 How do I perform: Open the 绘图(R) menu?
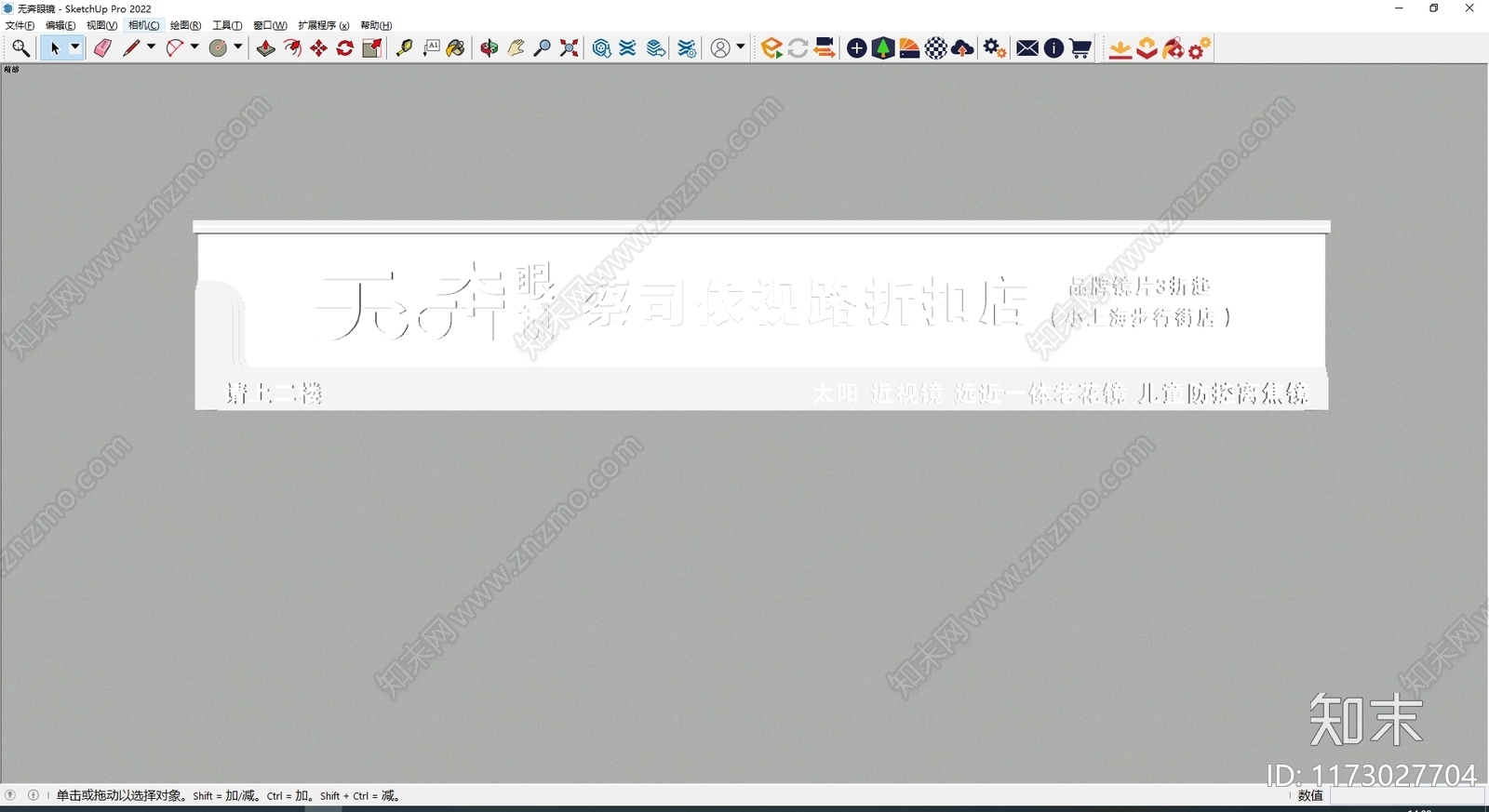click(x=185, y=25)
